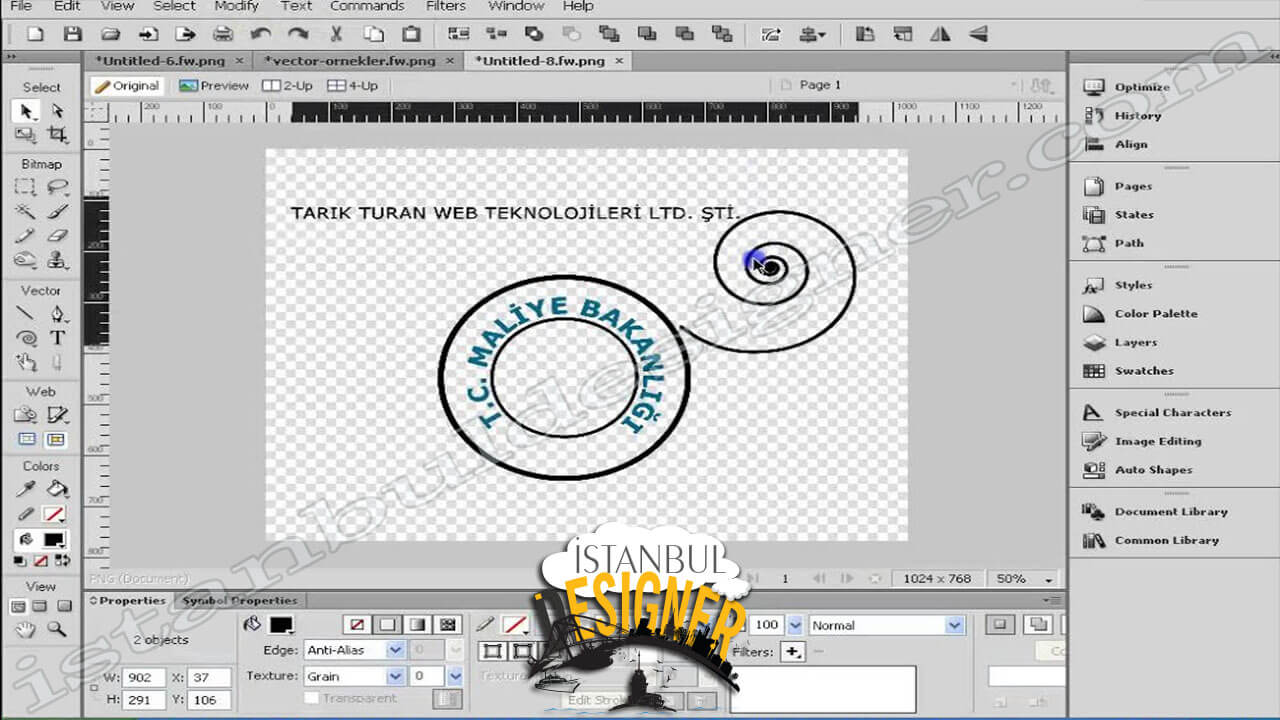Activate the Magic Wand tool
The width and height of the screenshot is (1280, 720).
click(26, 212)
